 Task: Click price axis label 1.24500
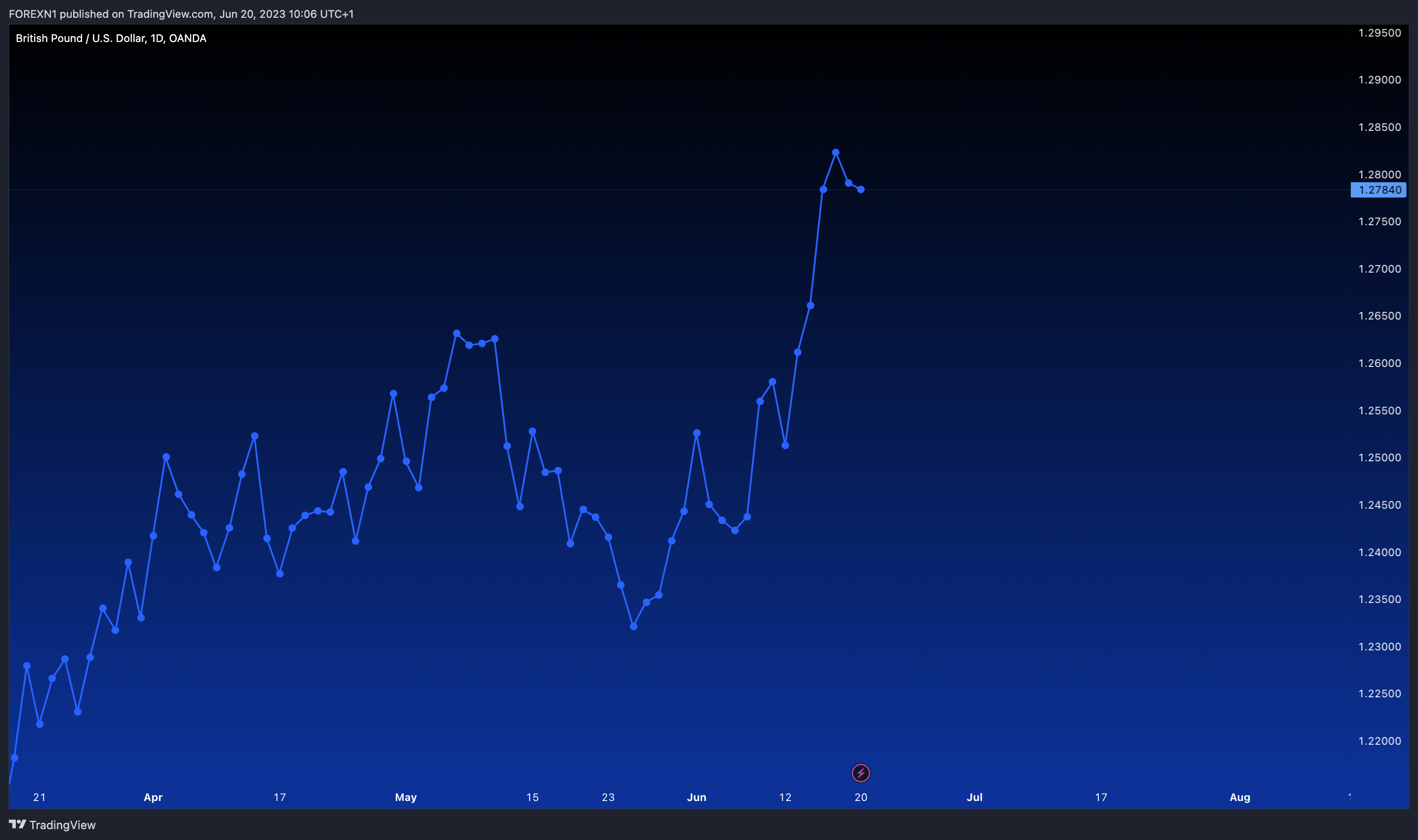pos(1379,505)
